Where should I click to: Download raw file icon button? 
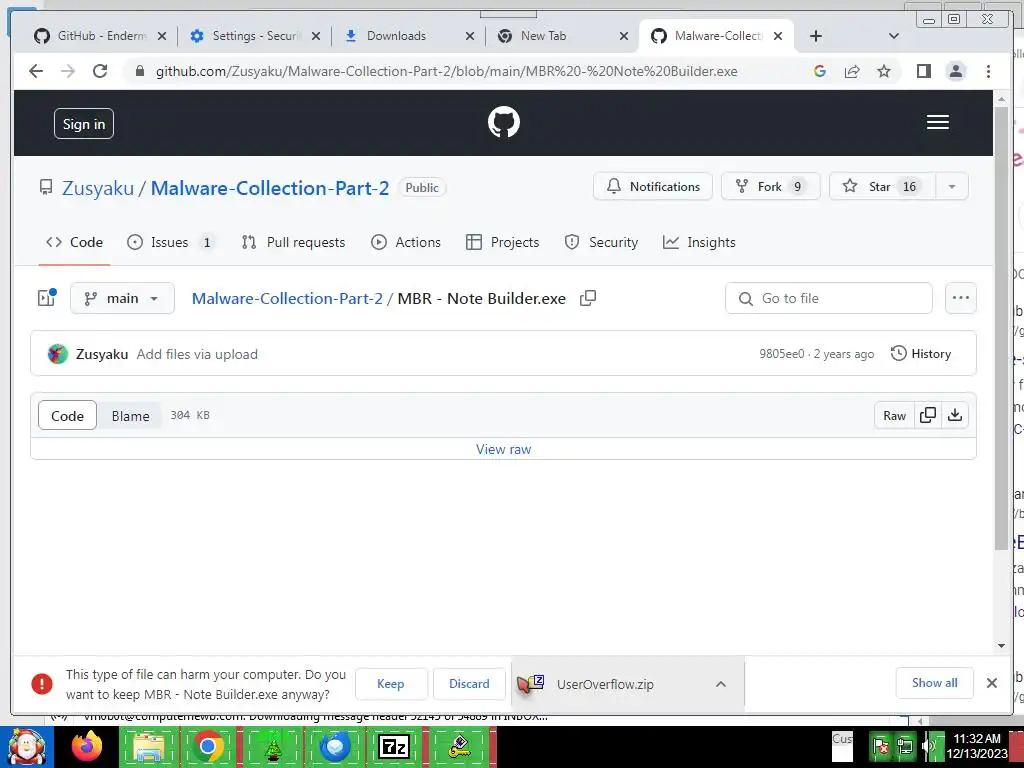point(955,415)
